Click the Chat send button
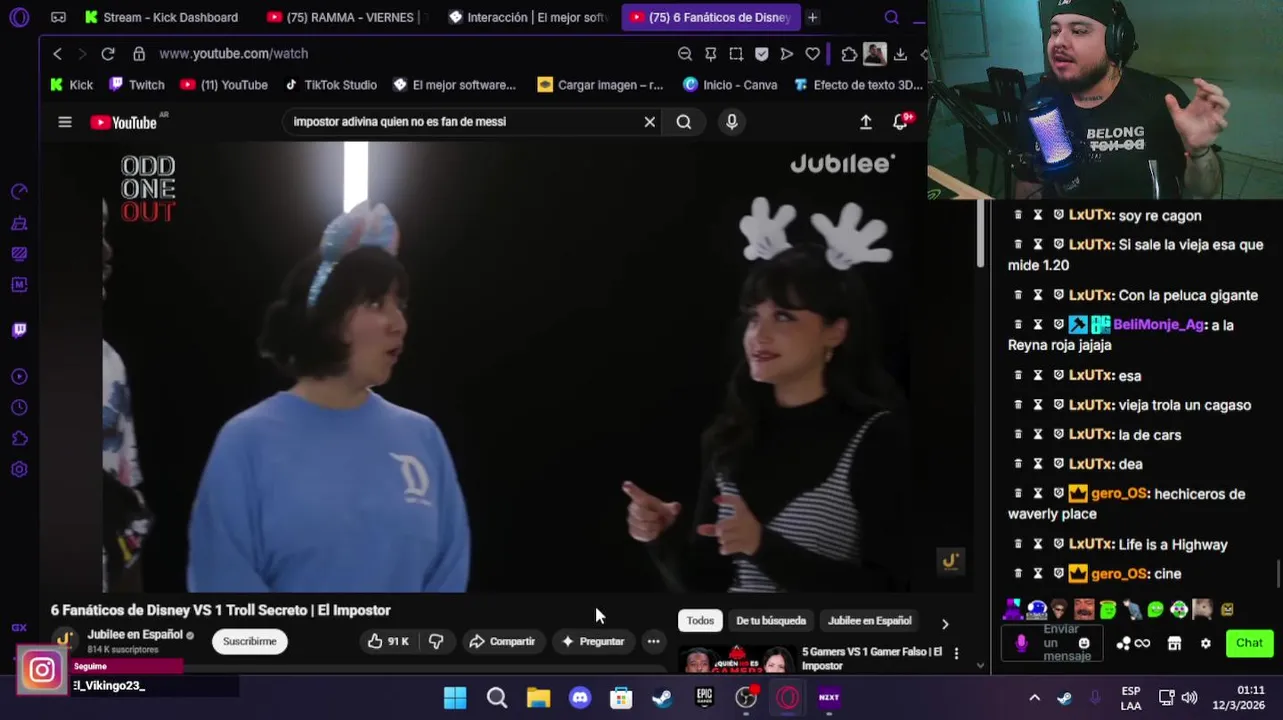The image size is (1283, 720). pos(1249,643)
